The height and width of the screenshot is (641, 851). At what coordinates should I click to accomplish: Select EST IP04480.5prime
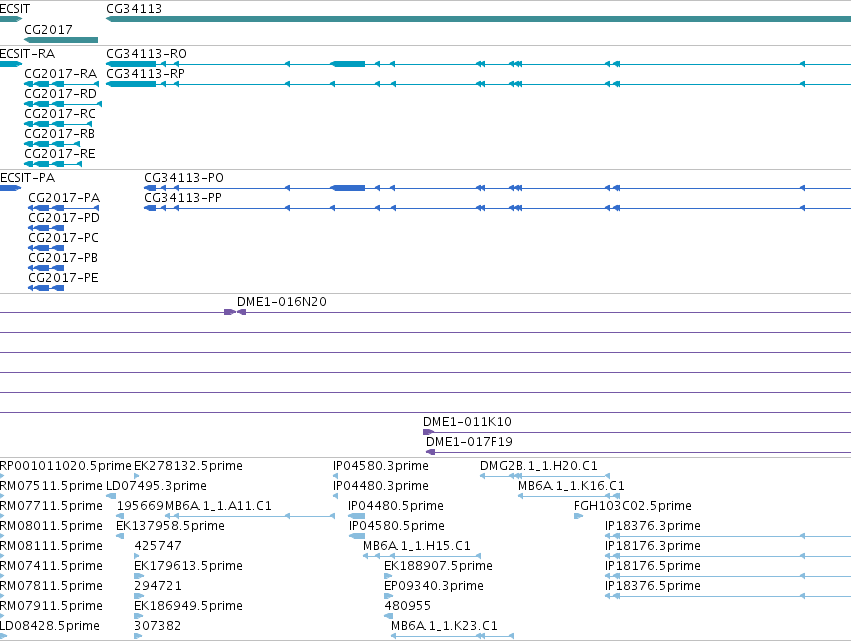[396, 506]
